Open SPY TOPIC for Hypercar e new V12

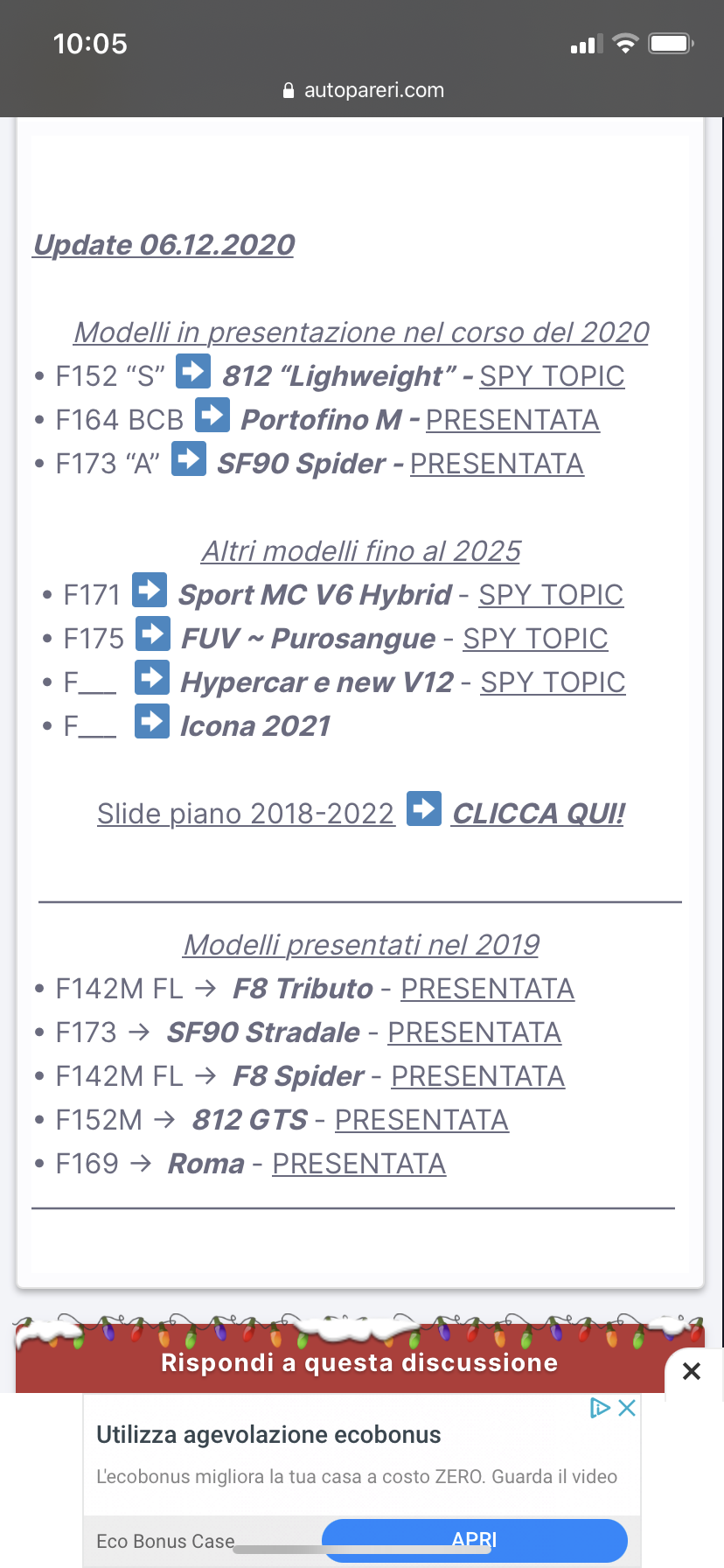tap(553, 682)
